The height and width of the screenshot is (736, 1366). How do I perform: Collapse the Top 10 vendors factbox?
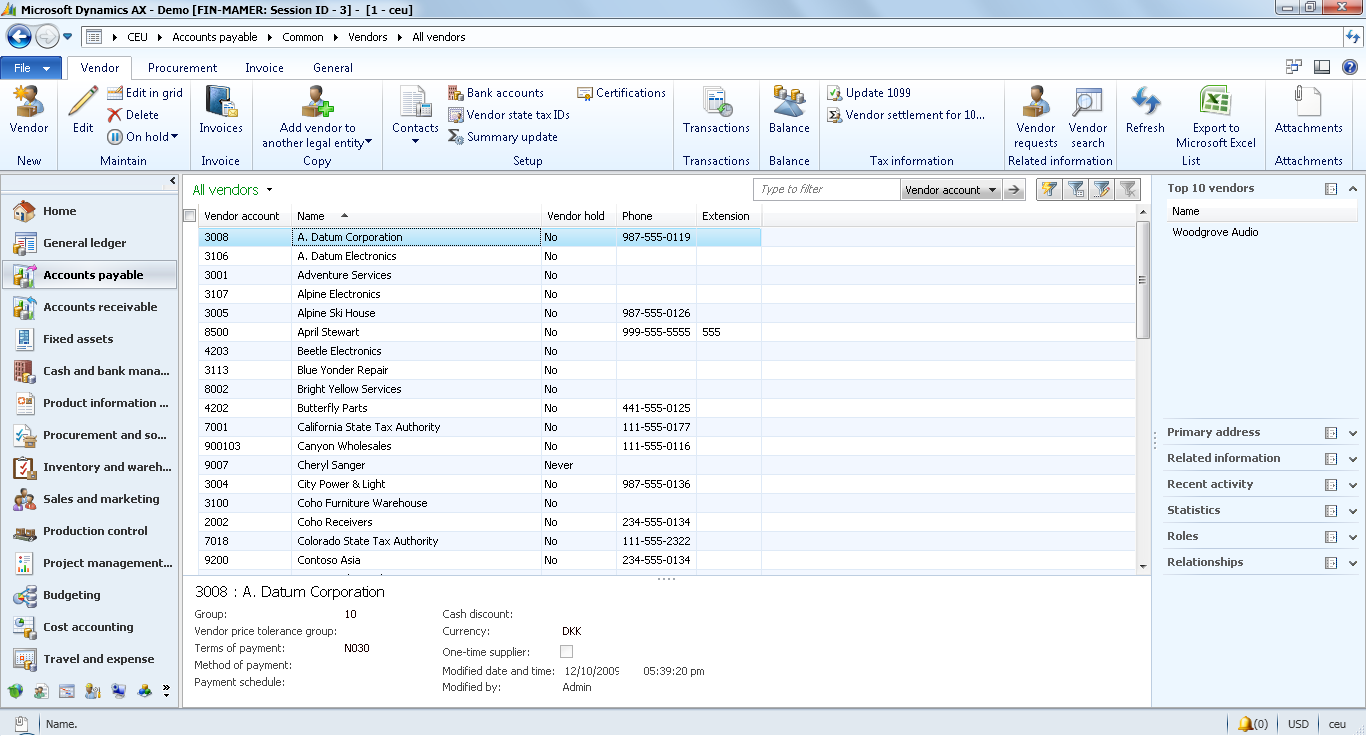click(1353, 189)
